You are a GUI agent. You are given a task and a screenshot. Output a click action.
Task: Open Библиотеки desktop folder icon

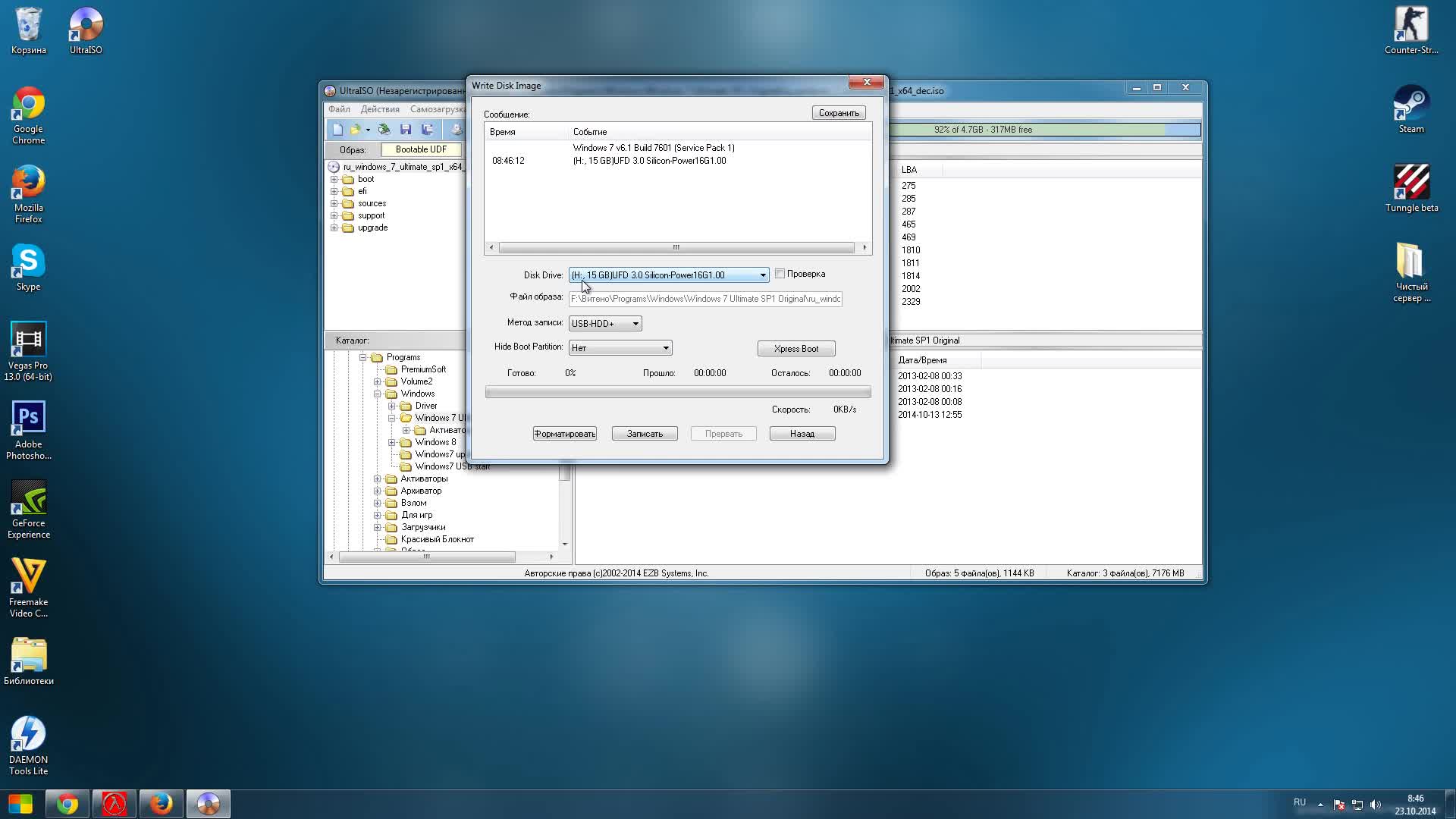click(28, 661)
